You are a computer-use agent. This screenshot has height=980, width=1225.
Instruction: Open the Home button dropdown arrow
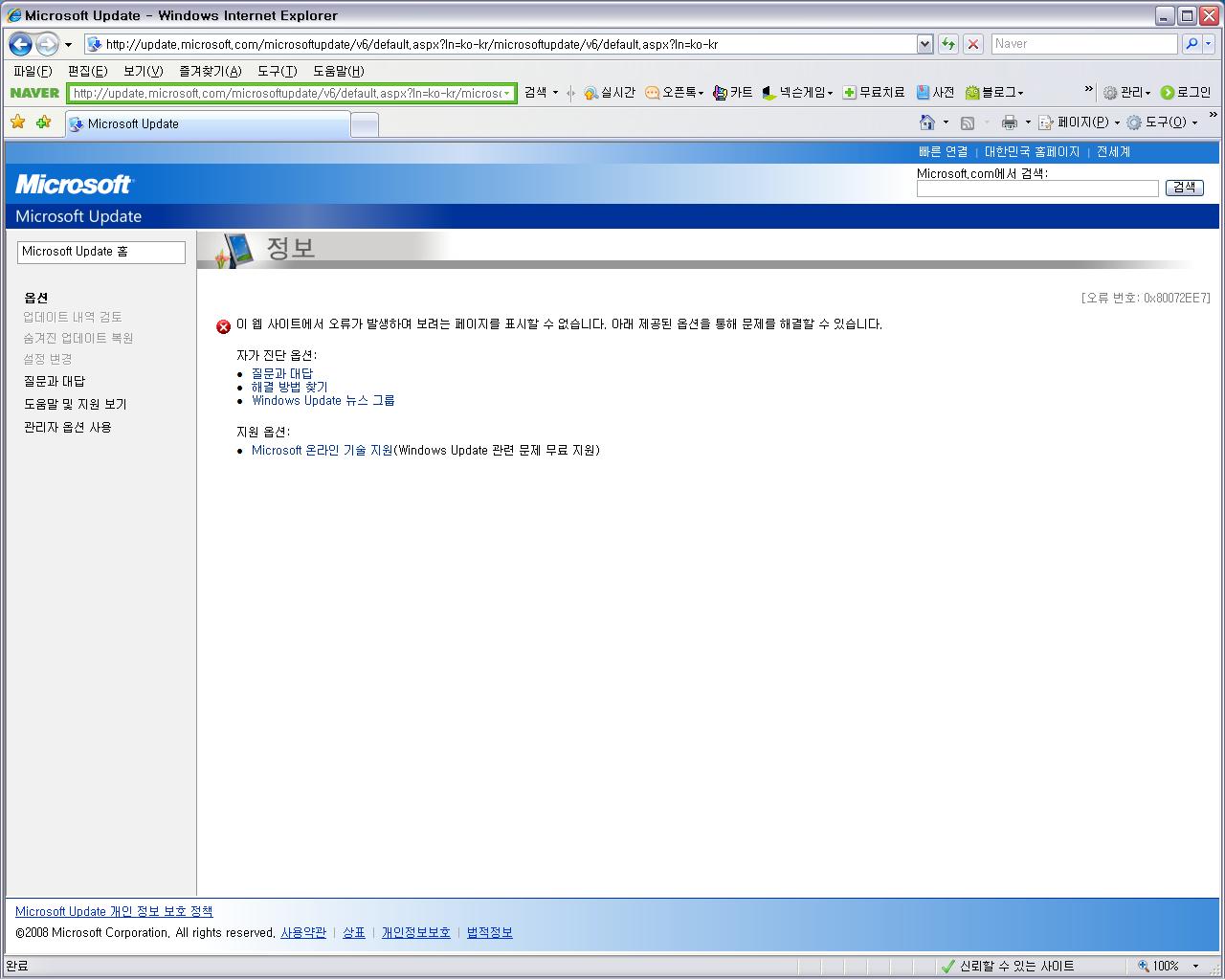946,122
